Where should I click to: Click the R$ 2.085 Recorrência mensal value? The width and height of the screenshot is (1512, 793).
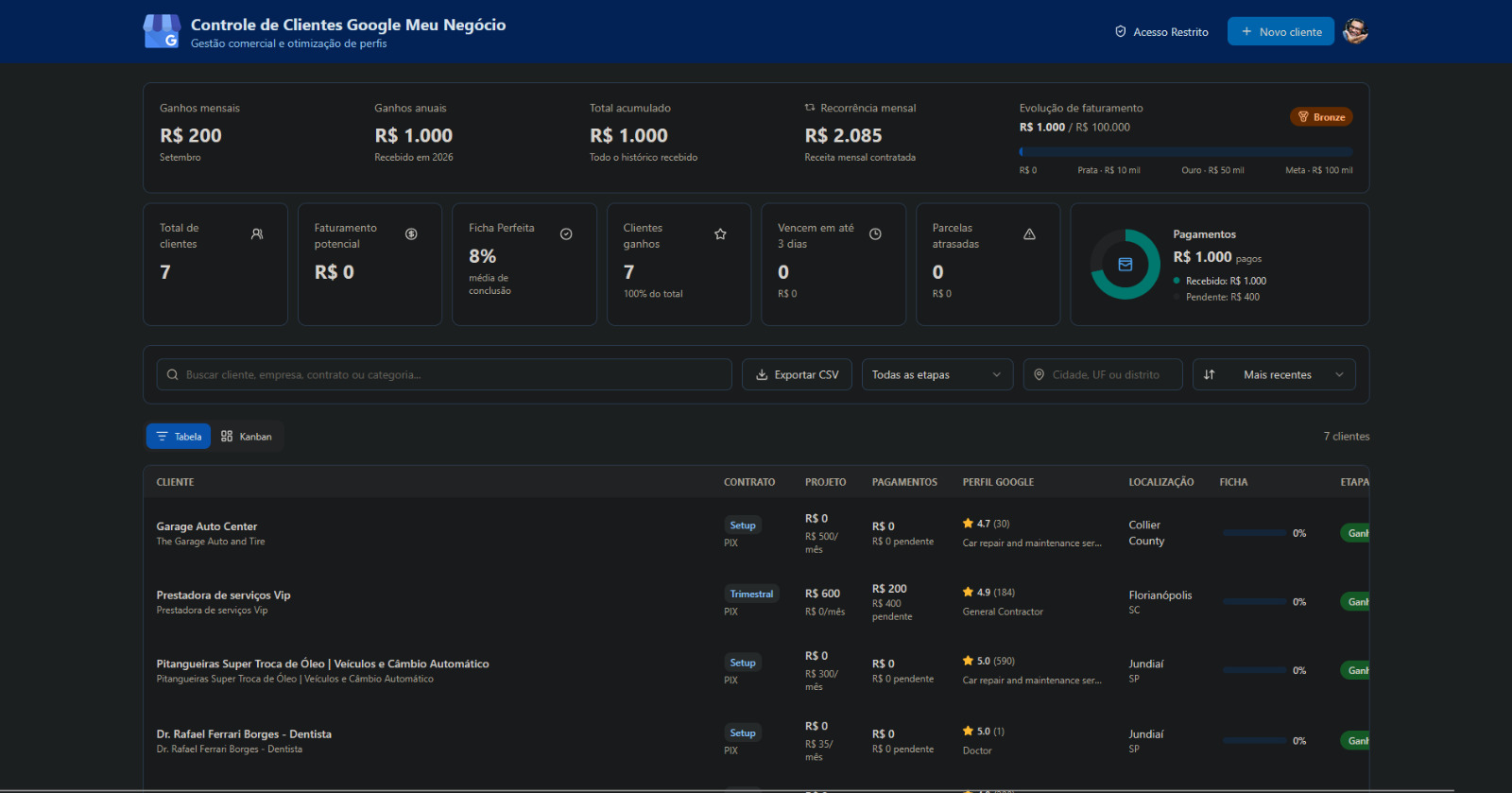(843, 135)
